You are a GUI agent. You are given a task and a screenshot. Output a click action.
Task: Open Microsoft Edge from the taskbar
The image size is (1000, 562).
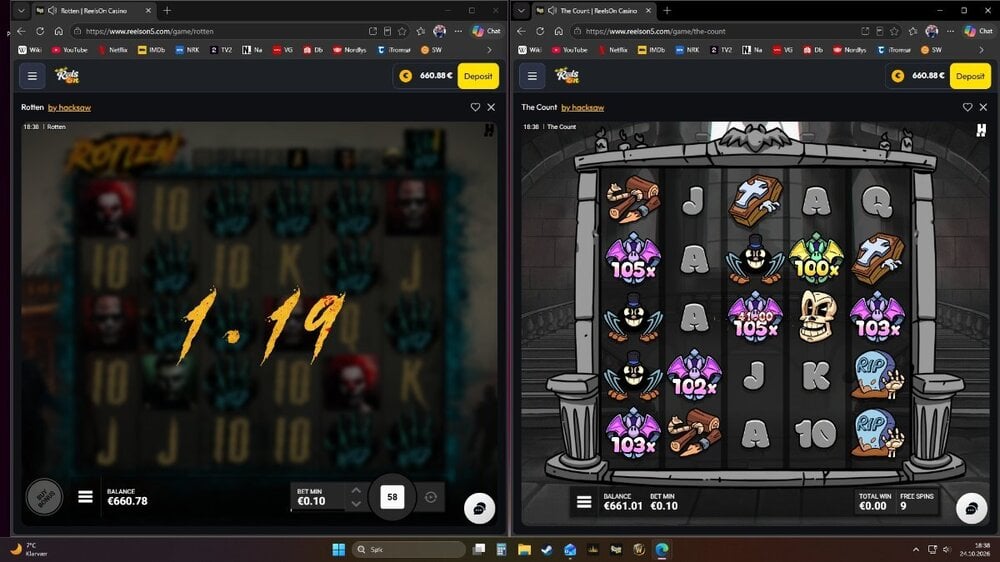coord(661,549)
